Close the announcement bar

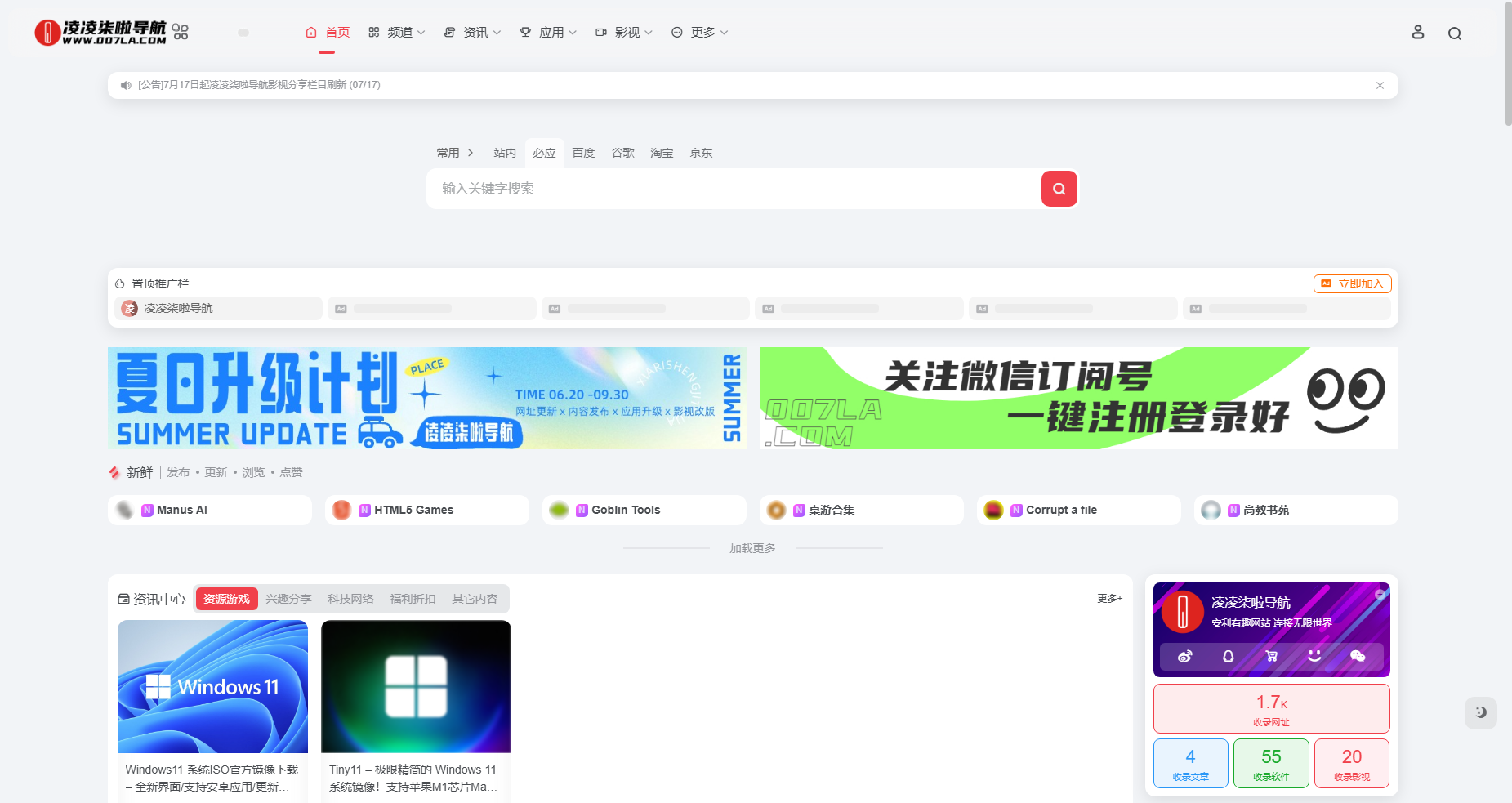tap(1380, 85)
